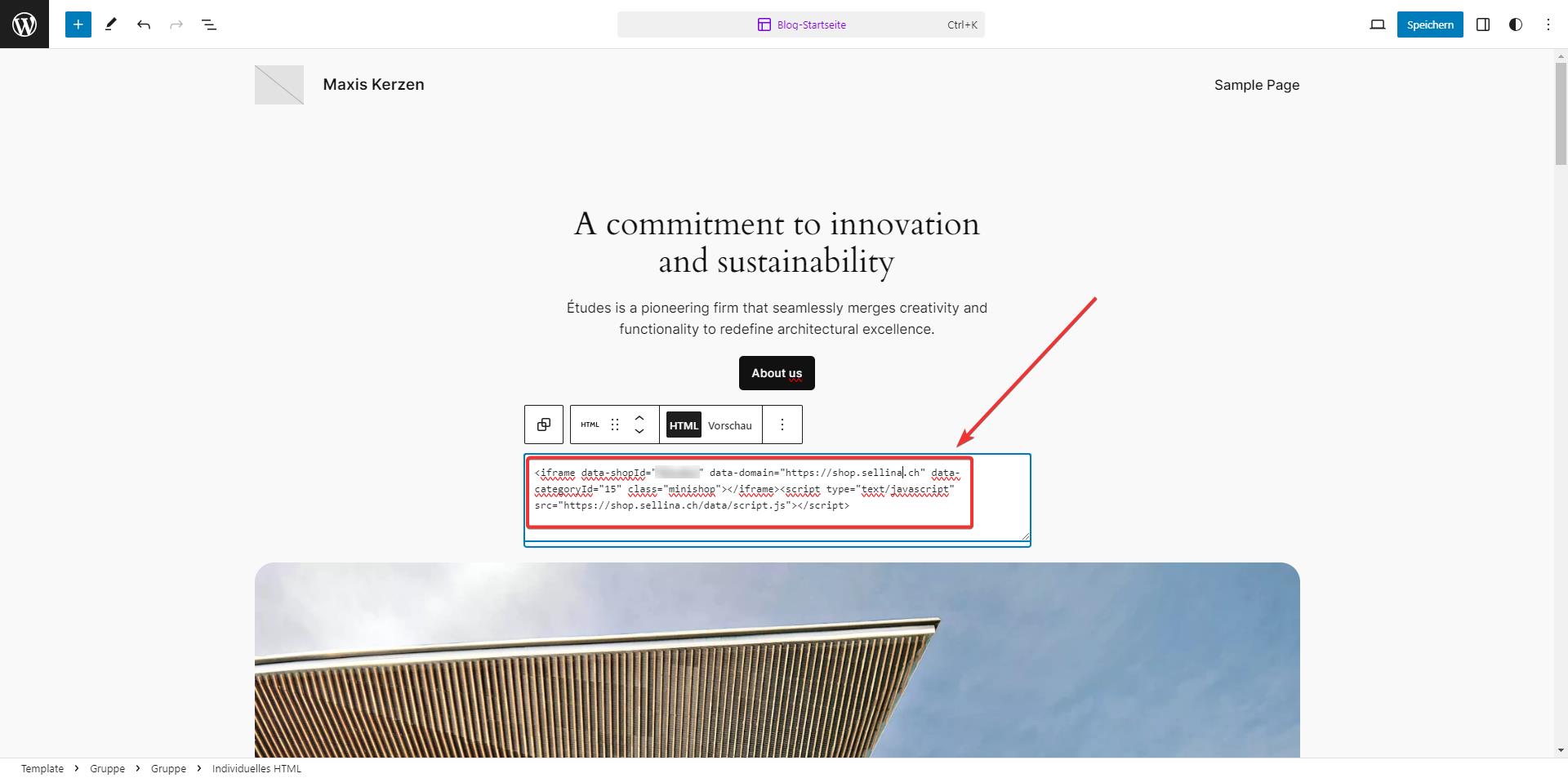Open the editor options three-dot menu

coord(1548,24)
